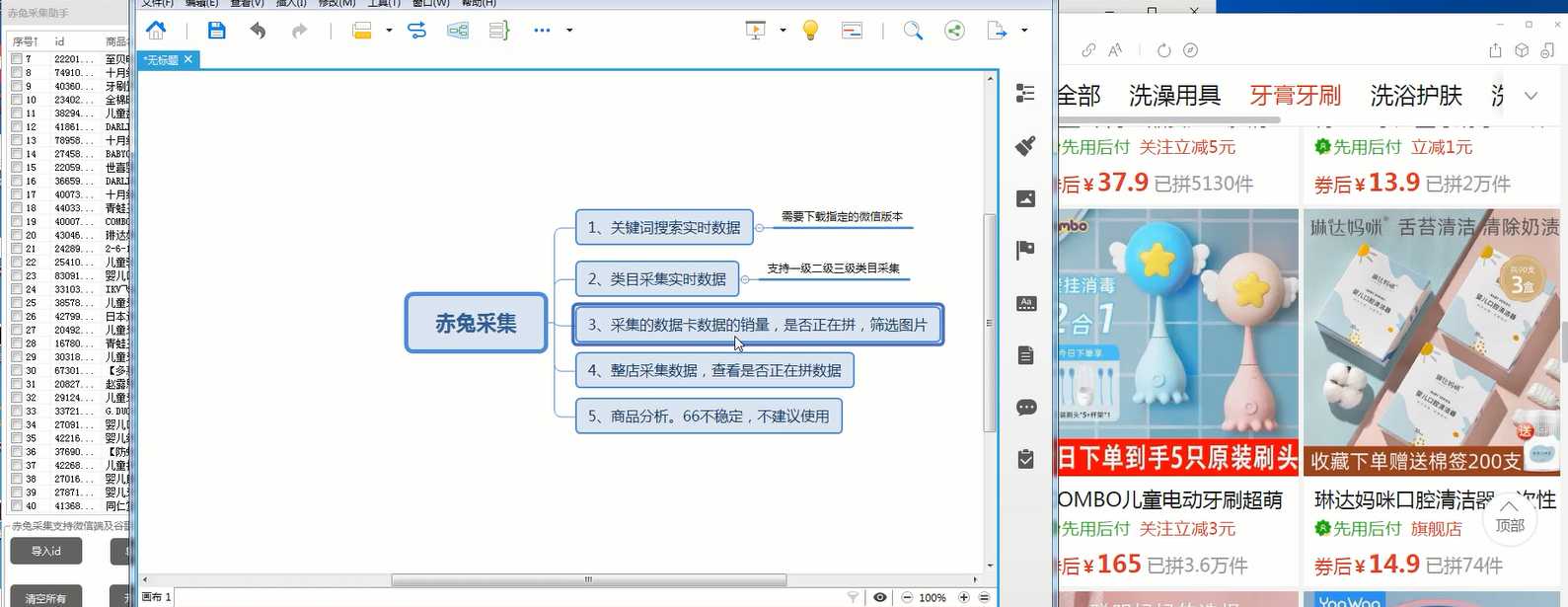Open the zoom options menu beside 100%

tap(984, 597)
